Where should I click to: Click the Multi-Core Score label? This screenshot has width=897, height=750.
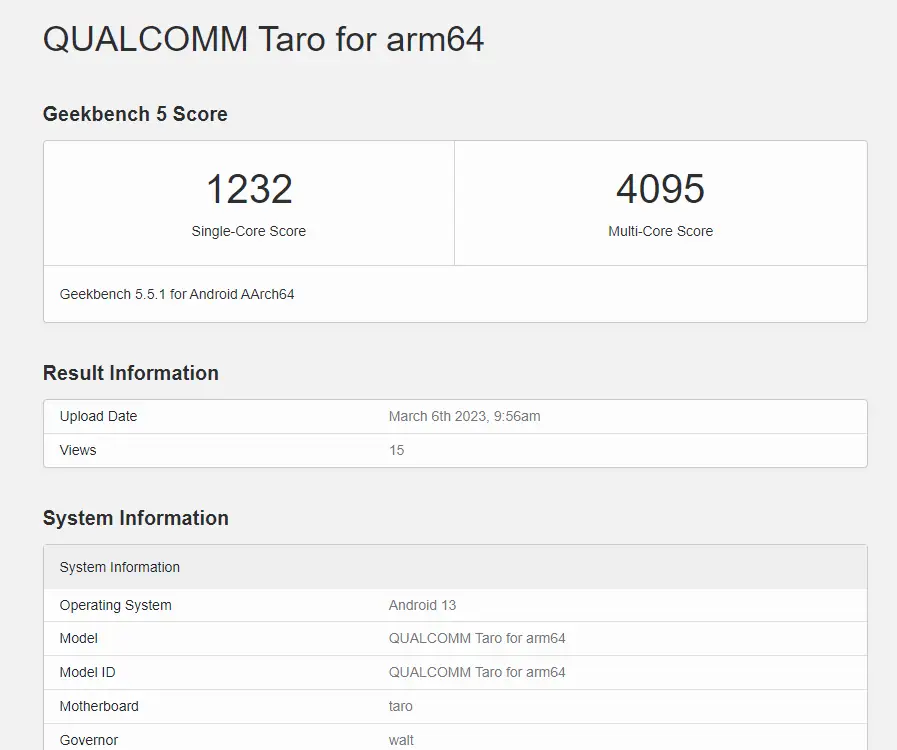click(x=660, y=231)
